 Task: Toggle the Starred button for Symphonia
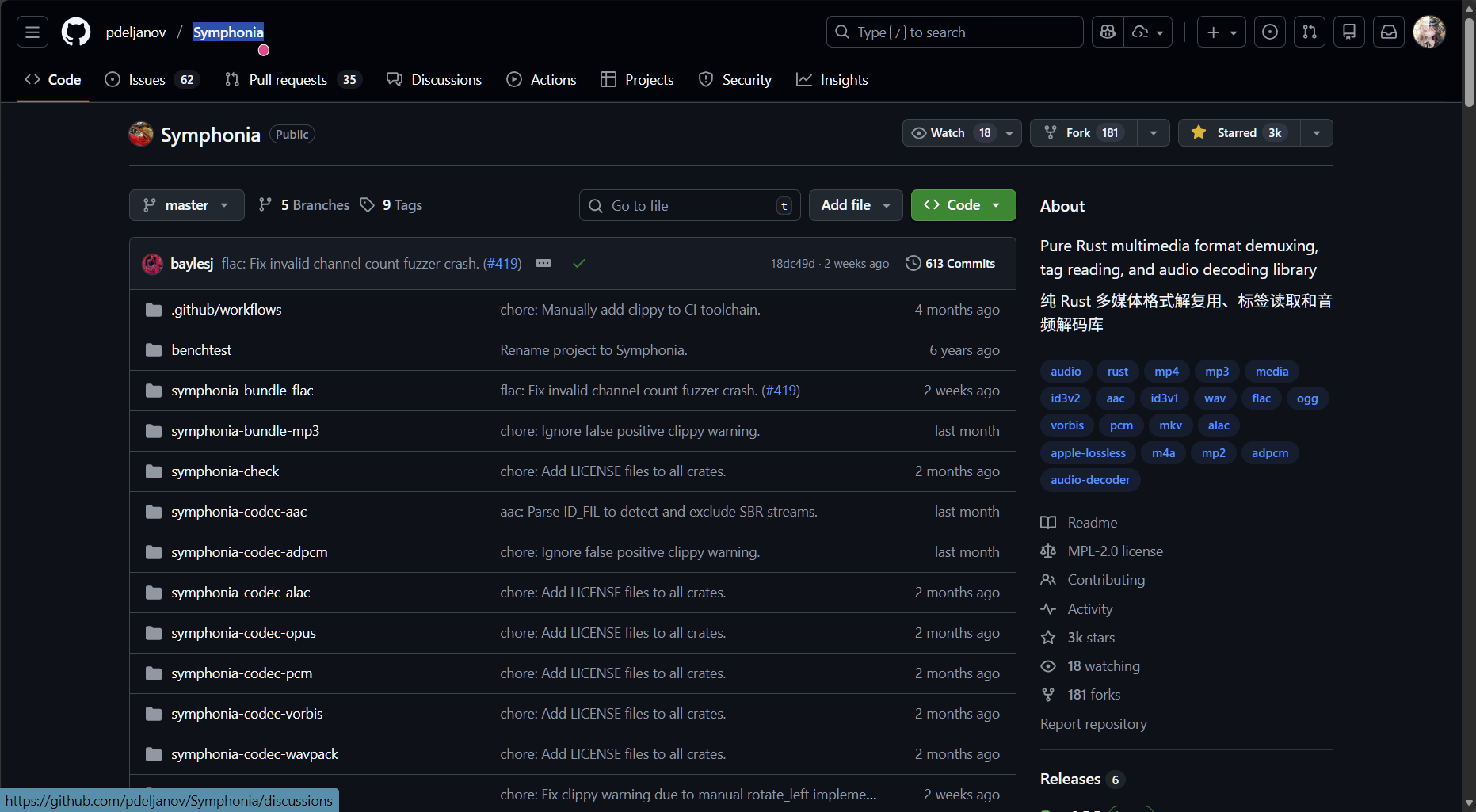(x=1239, y=133)
